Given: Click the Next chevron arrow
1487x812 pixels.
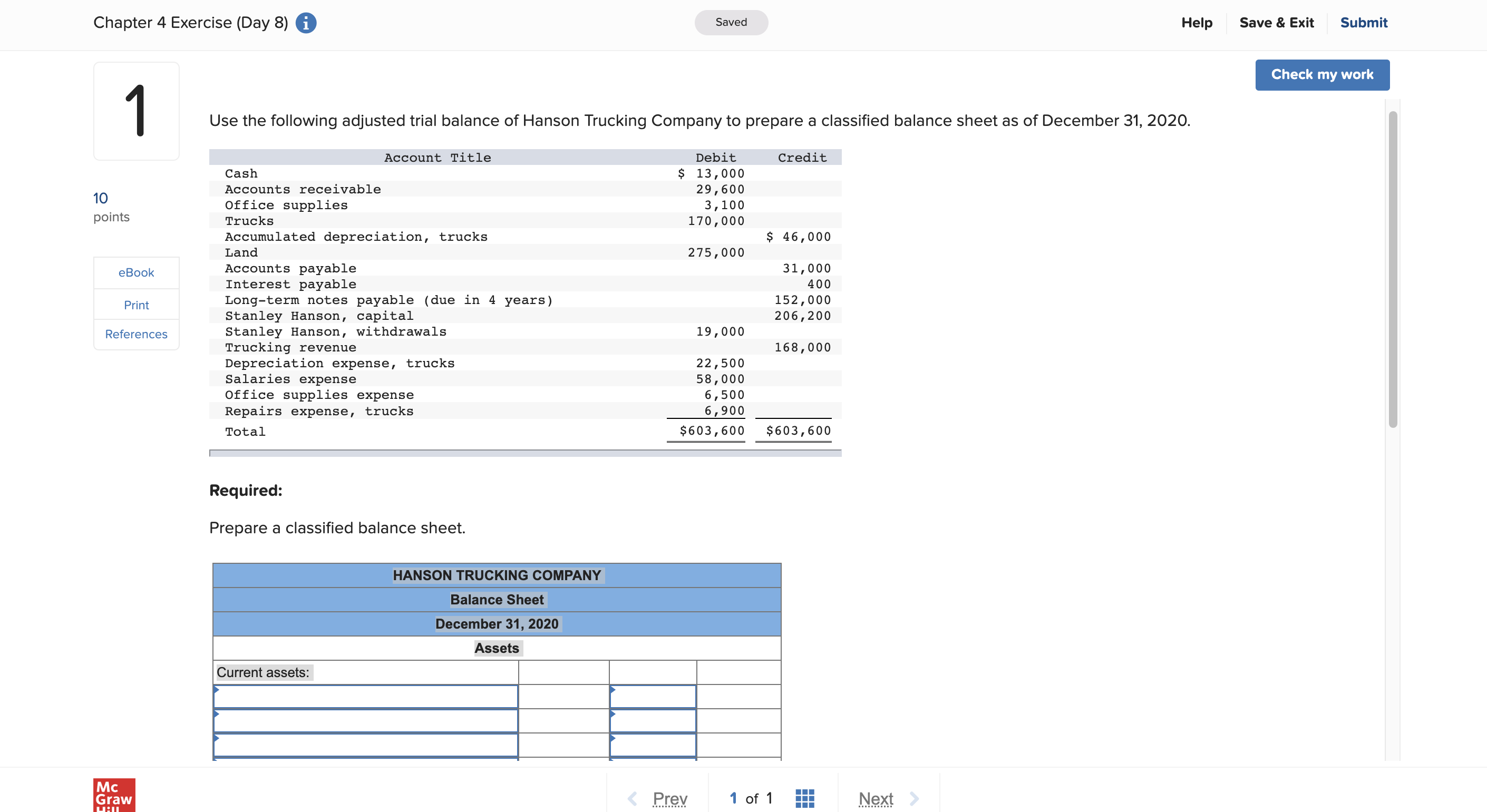Looking at the screenshot, I should pos(915,798).
